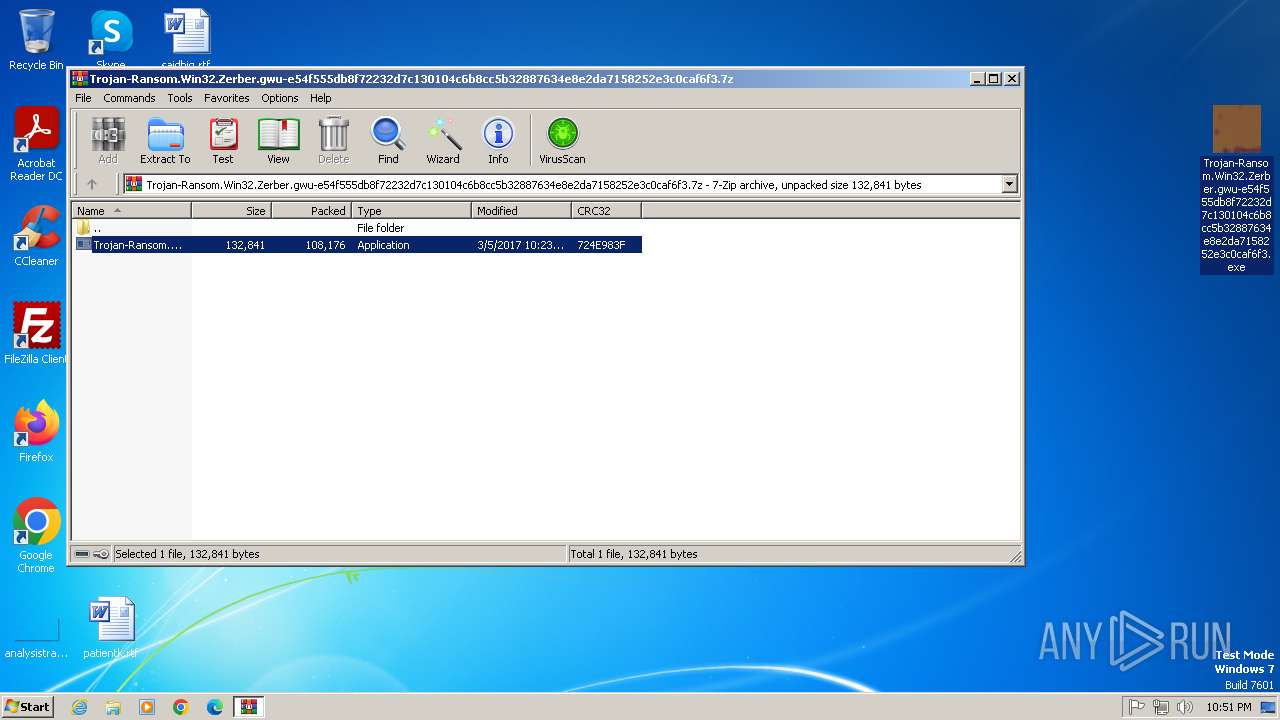Open the media player taskbar icon
1280x720 pixels.
(147, 707)
